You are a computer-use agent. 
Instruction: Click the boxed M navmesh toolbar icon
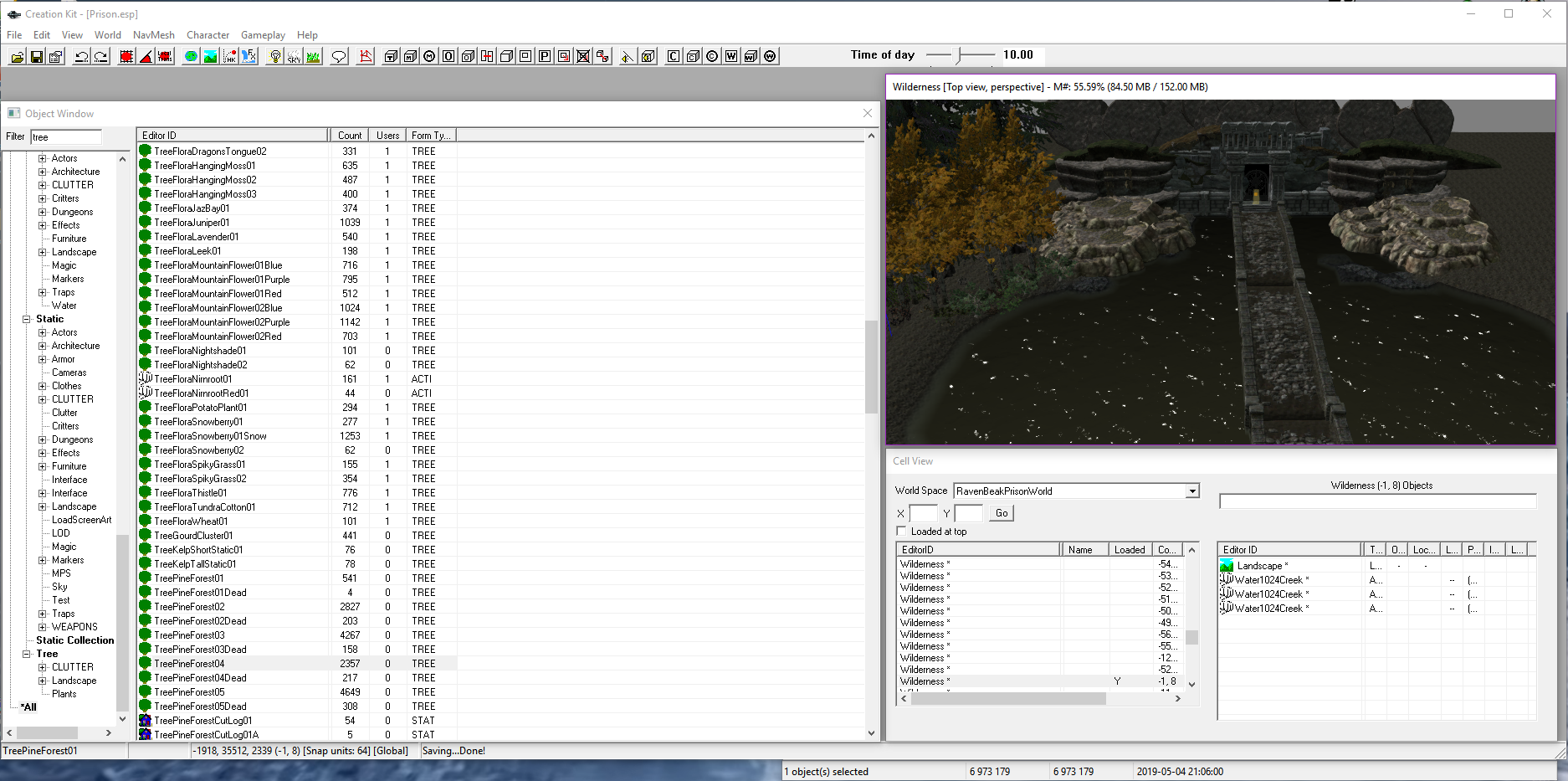click(411, 56)
